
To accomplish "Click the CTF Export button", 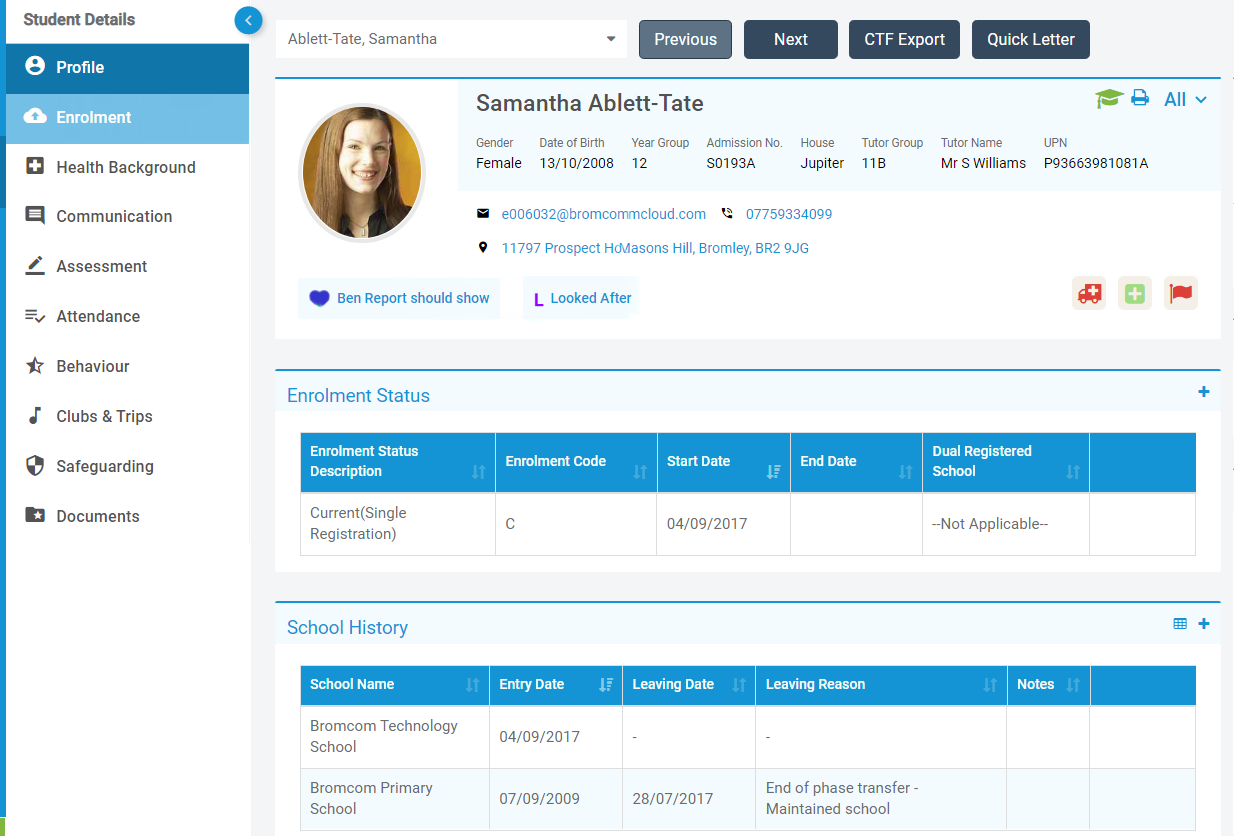I will 905,39.
